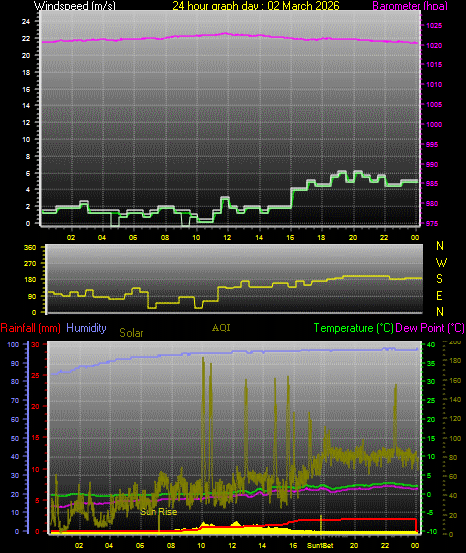Click the barometer axis value 975
The width and height of the screenshot is (466, 553).
click(432, 224)
